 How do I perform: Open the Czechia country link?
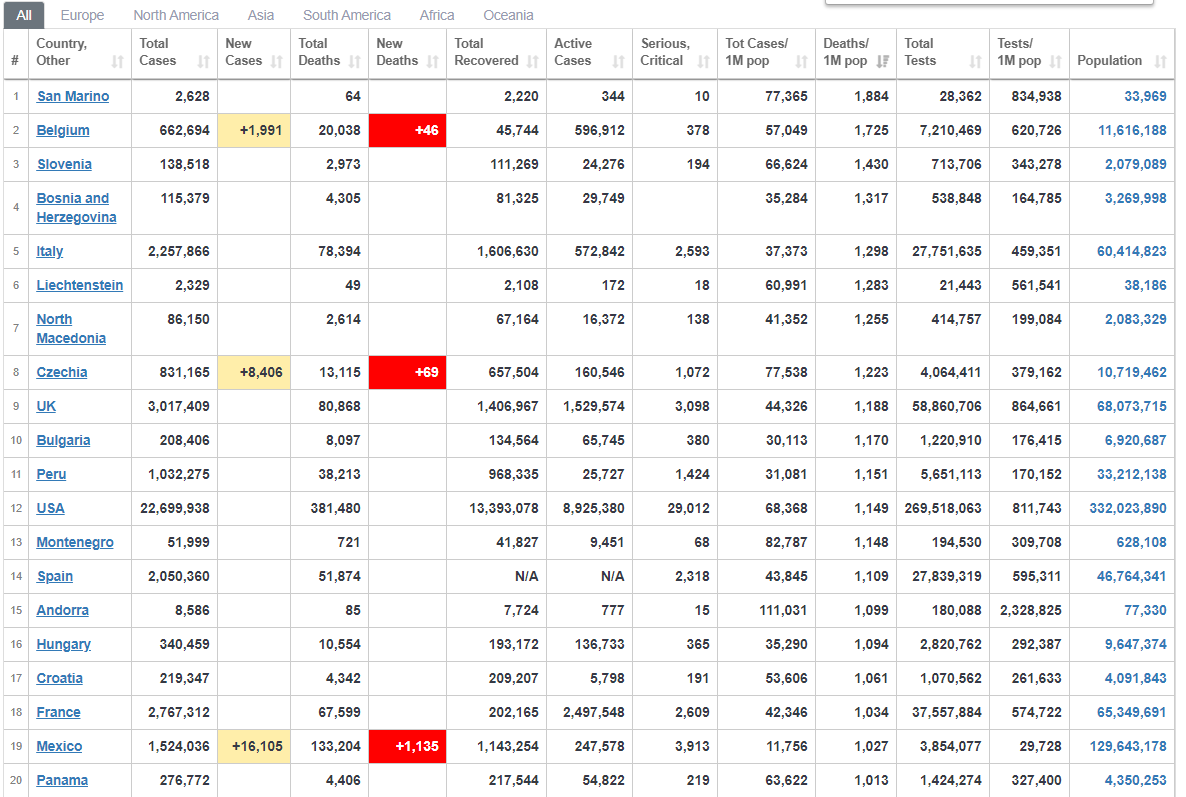coord(62,372)
